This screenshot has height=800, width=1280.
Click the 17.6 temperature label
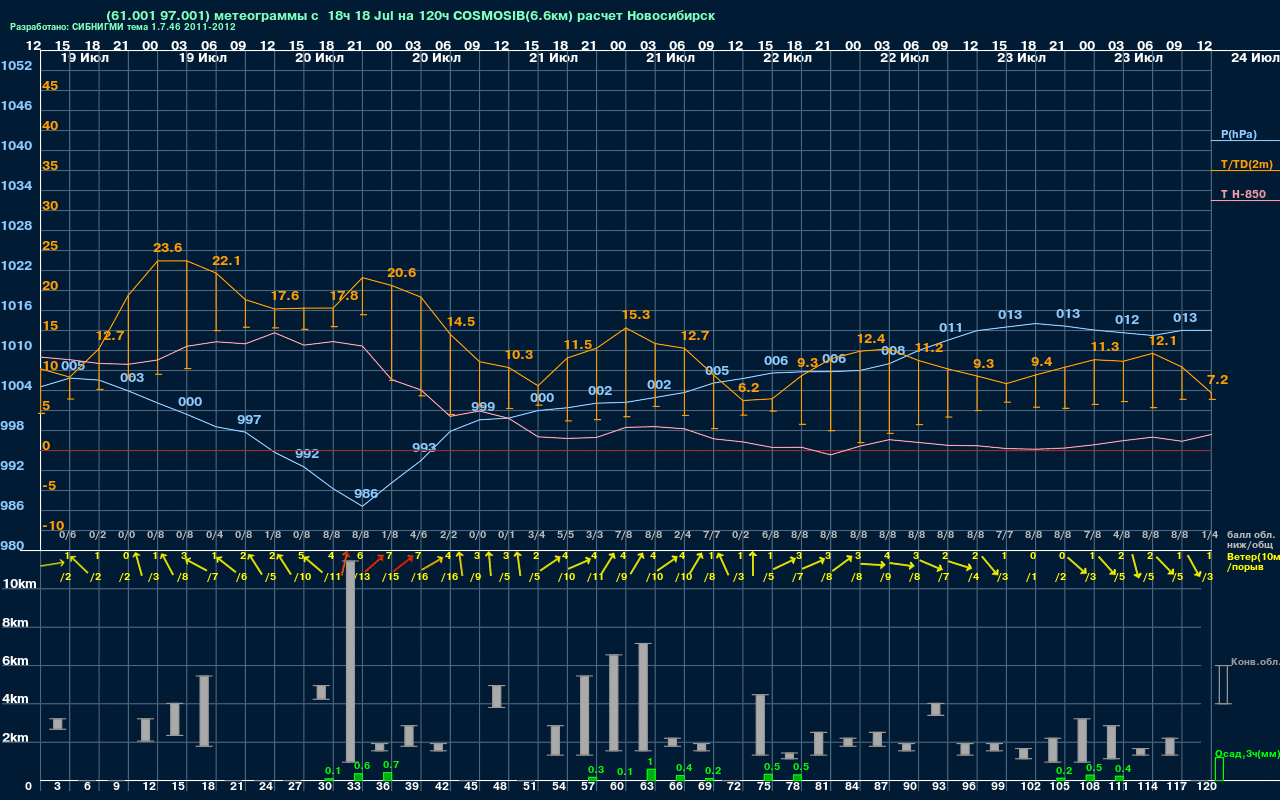click(285, 296)
